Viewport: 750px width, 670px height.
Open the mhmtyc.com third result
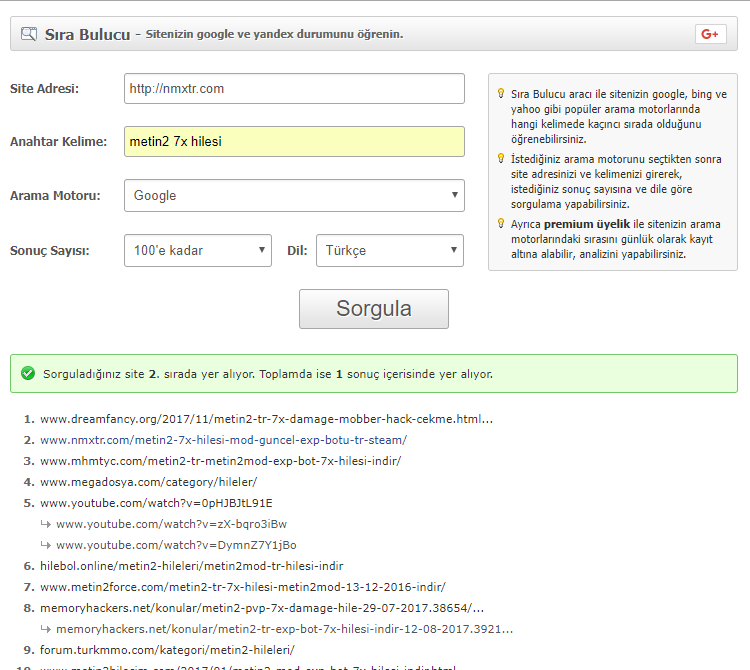click(221, 461)
